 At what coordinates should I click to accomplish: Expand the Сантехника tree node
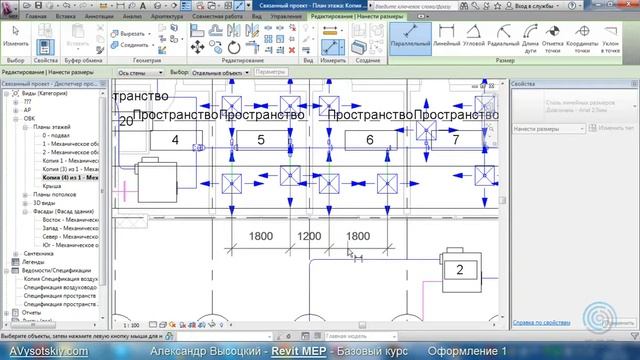pyautogui.click(x=16, y=254)
